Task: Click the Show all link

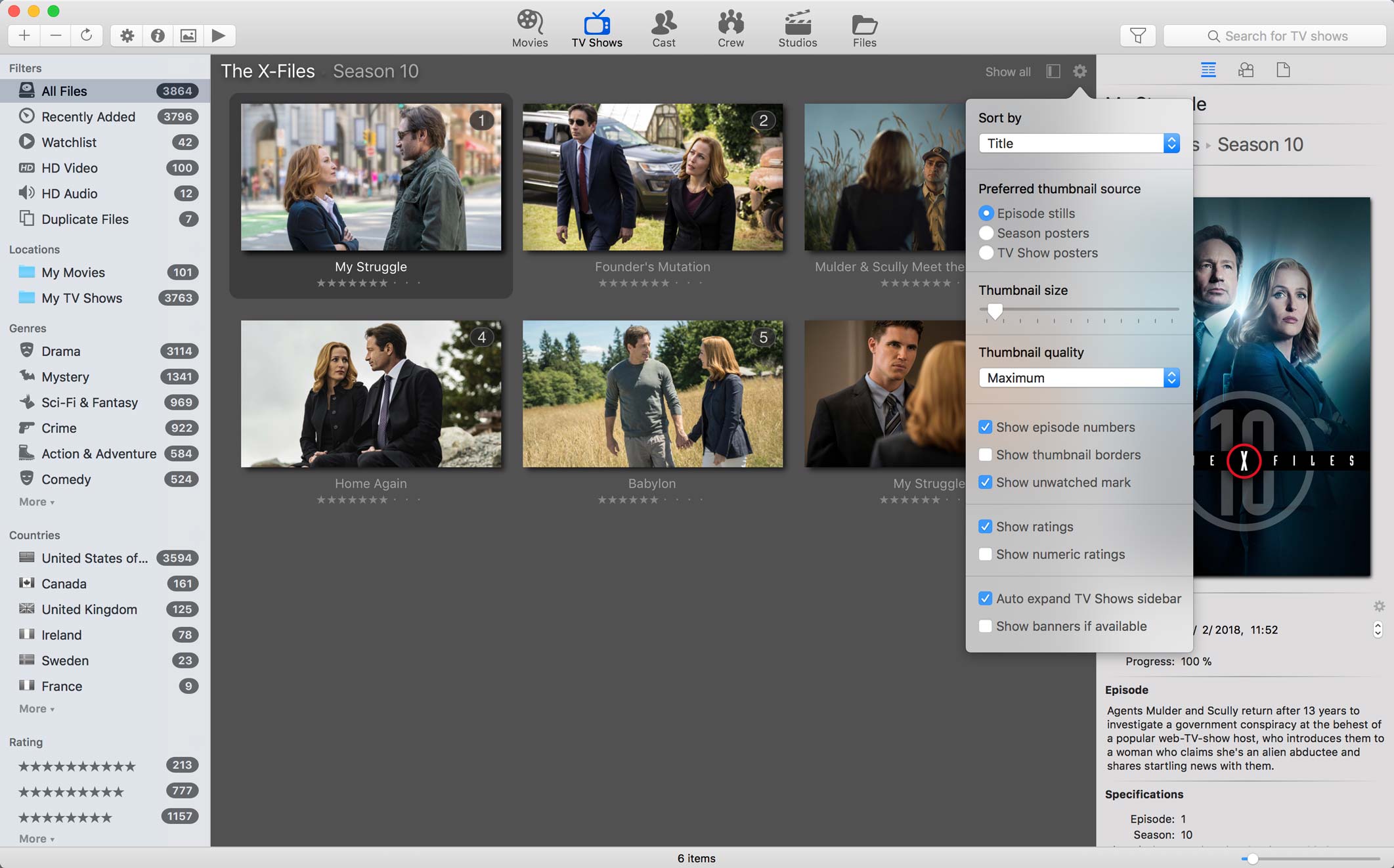Action: click(x=1008, y=72)
